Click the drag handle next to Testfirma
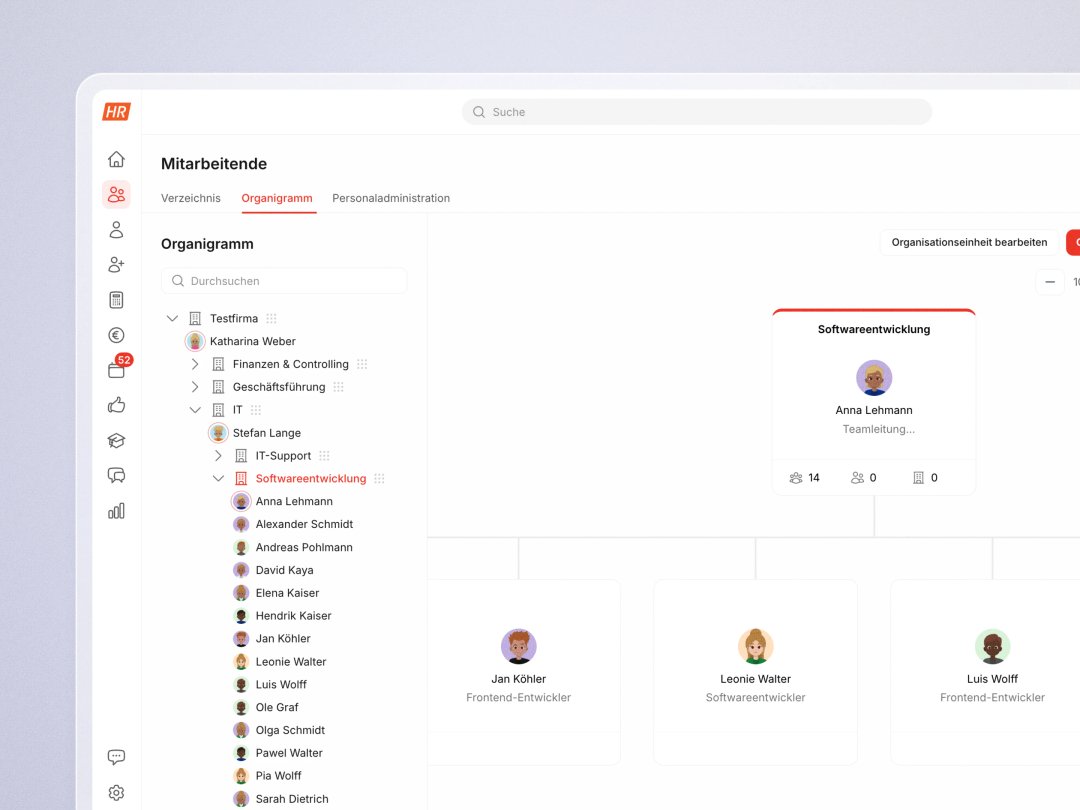The width and height of the screenshot is (1080, 810). click(x=271, y=318)
